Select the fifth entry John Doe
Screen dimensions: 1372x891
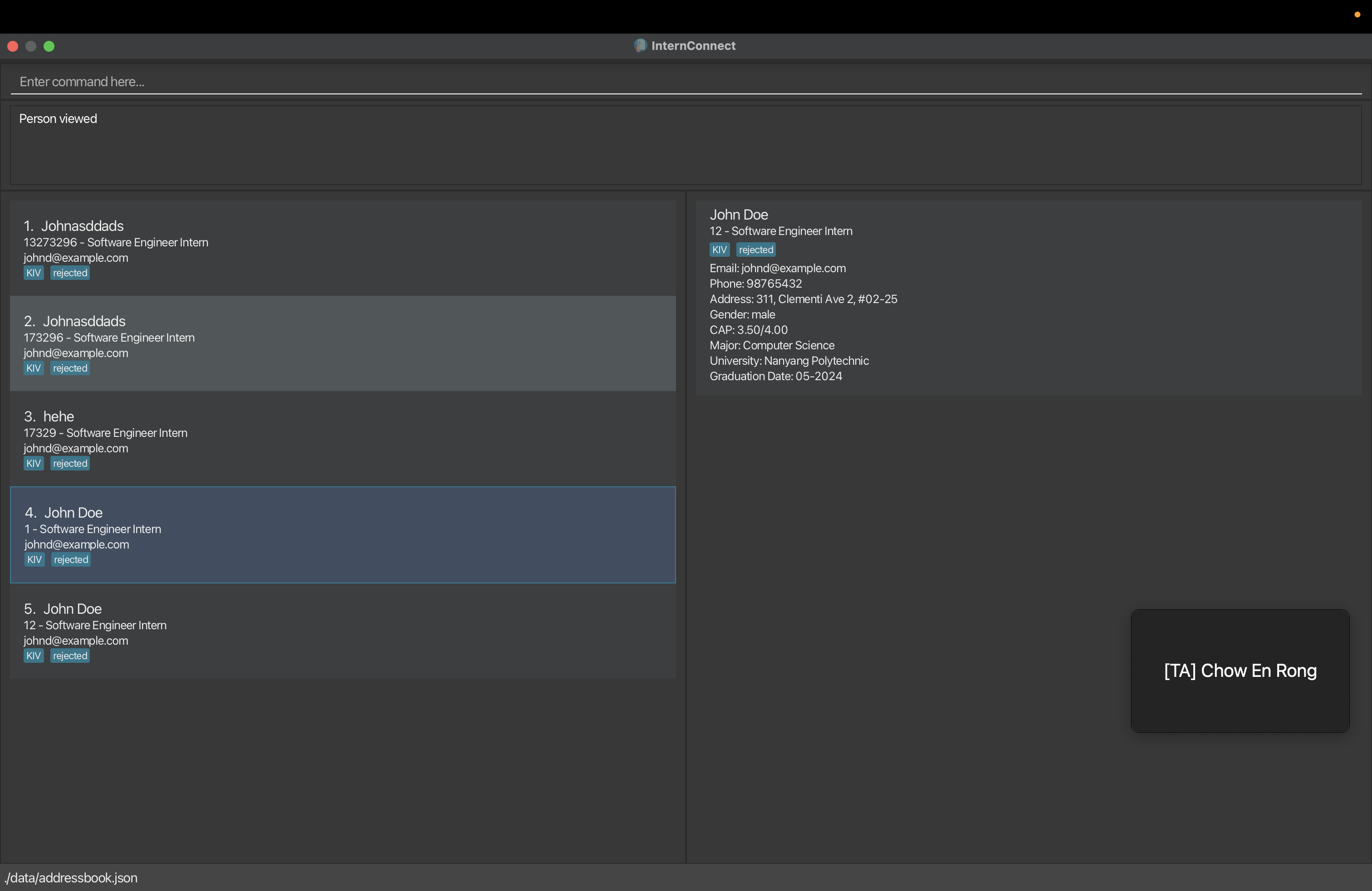[x=343, y=631]
